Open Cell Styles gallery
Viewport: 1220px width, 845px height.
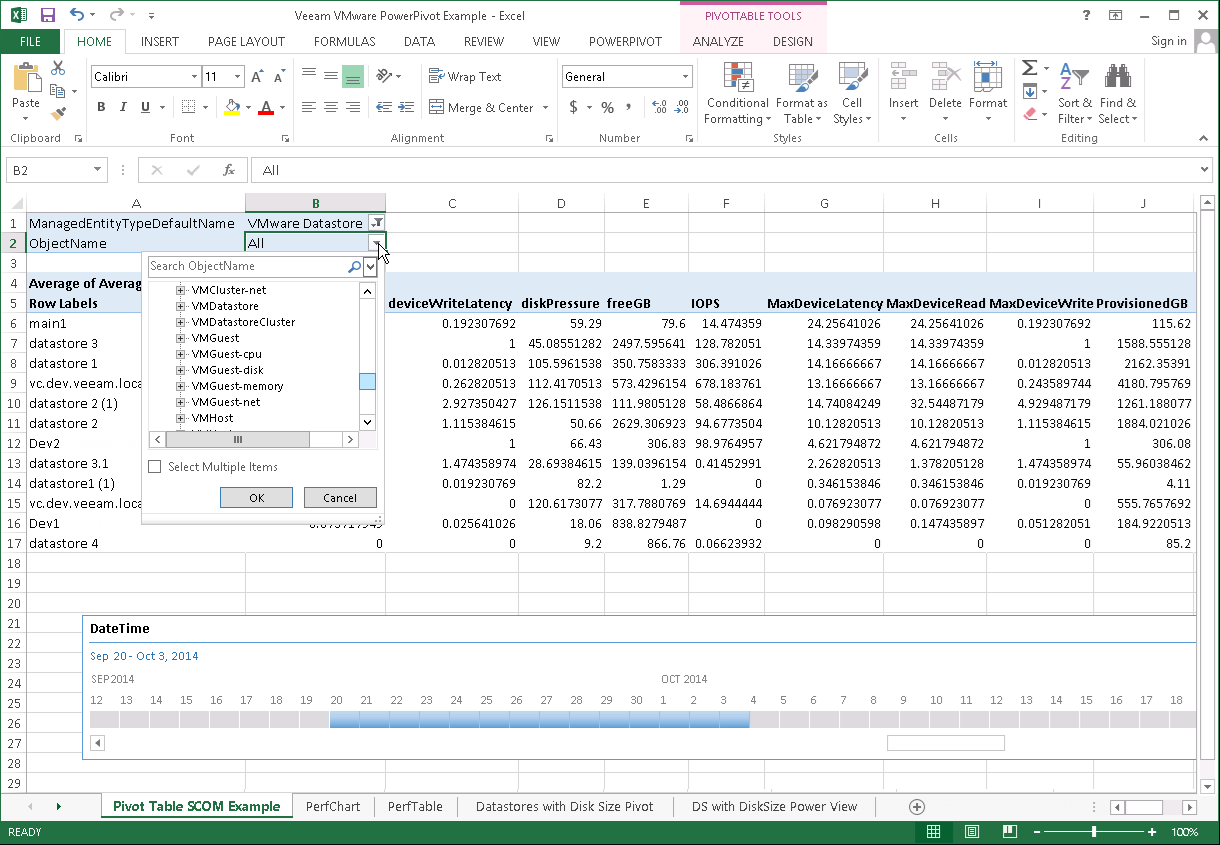[x=852, y=93]
